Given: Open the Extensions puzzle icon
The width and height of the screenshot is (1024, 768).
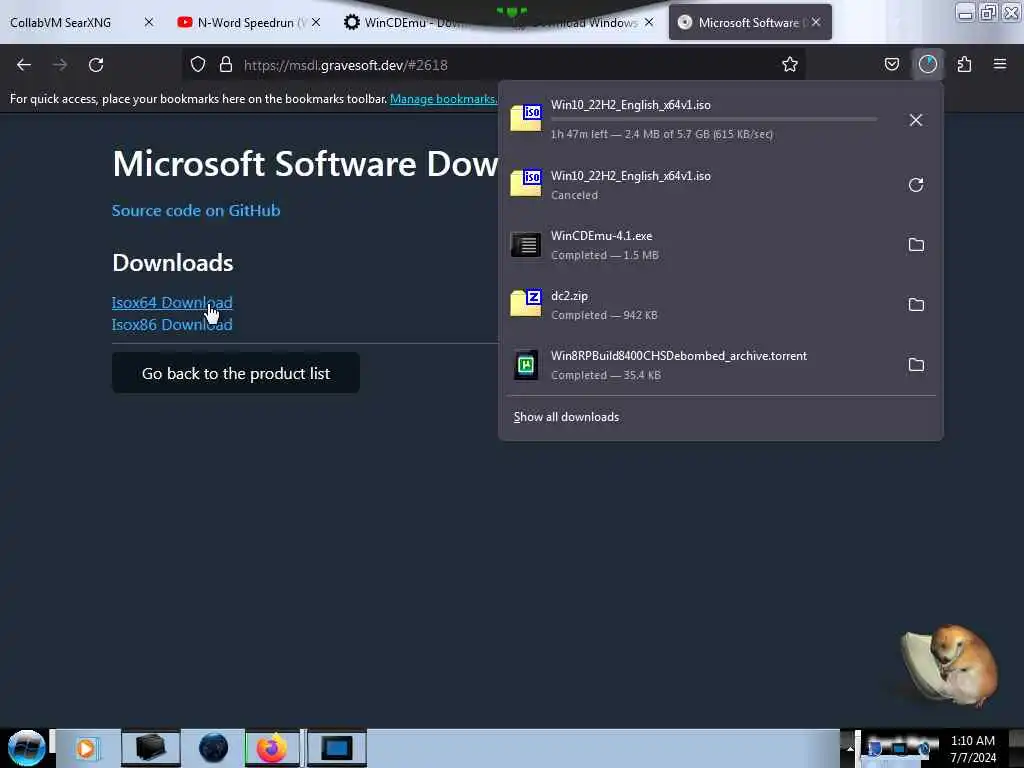Looking at the screenshot, I should [x=964, y=65].
